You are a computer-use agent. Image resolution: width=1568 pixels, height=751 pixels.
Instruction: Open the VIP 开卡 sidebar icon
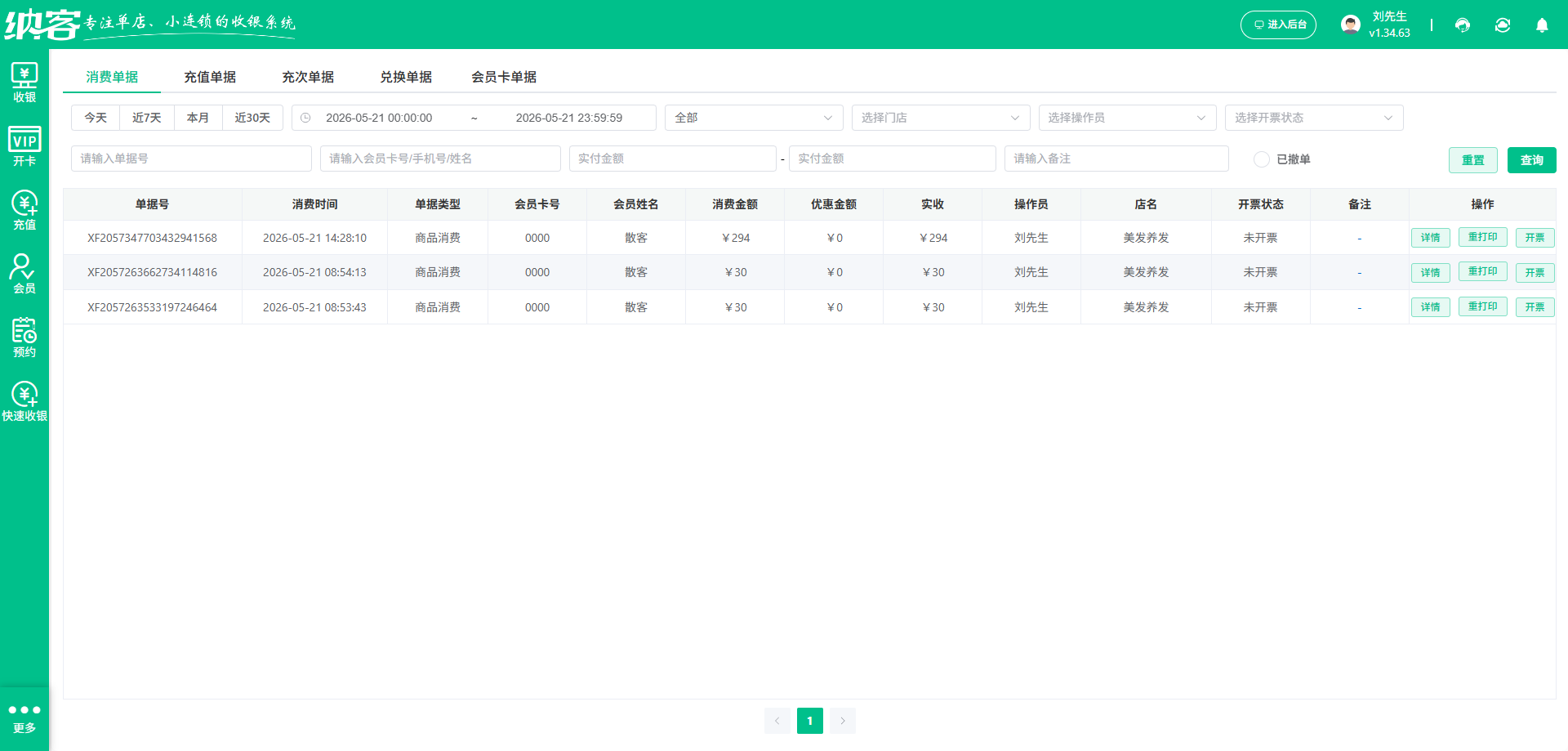pos(24,146)
